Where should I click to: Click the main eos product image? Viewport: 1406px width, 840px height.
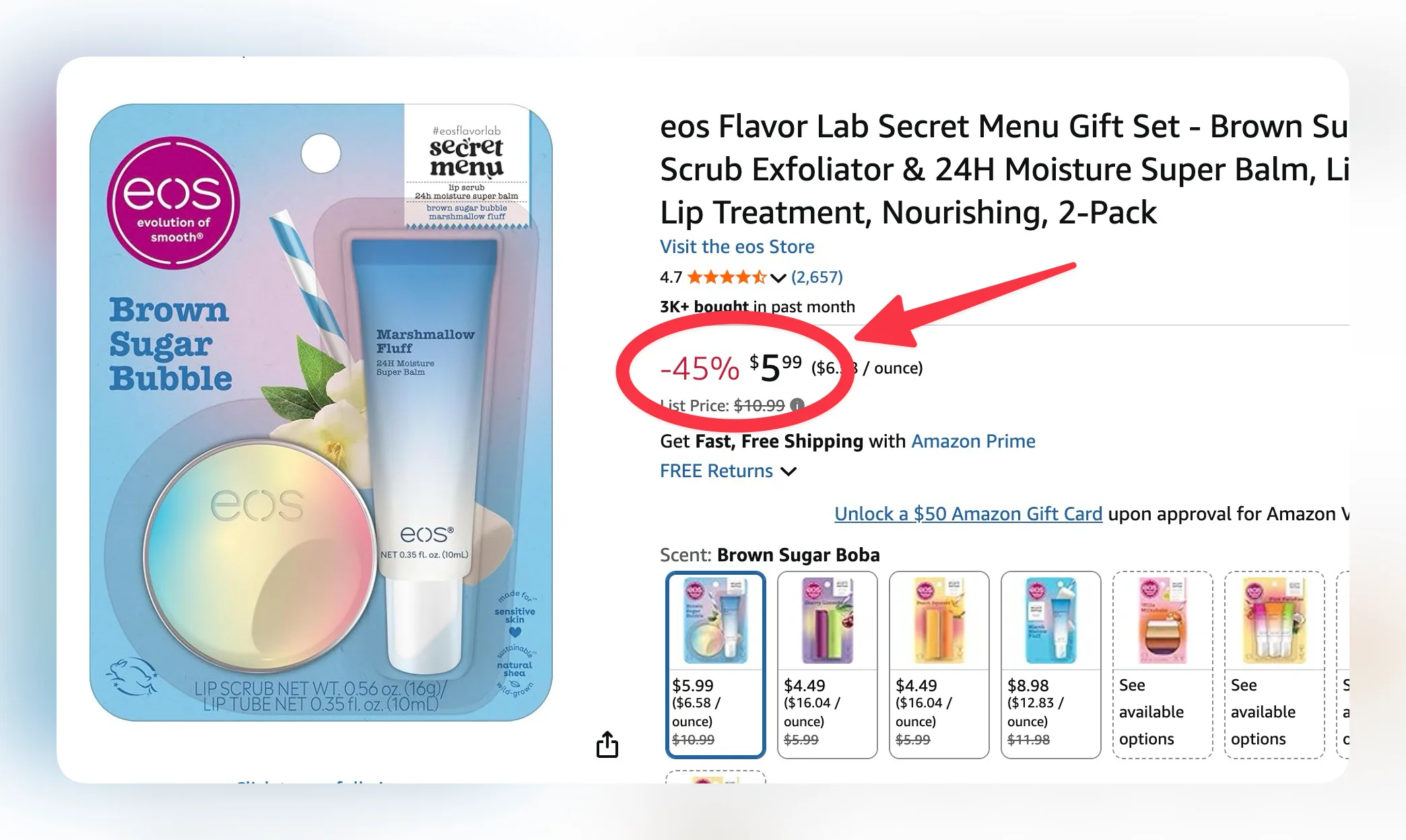[321, 412]
